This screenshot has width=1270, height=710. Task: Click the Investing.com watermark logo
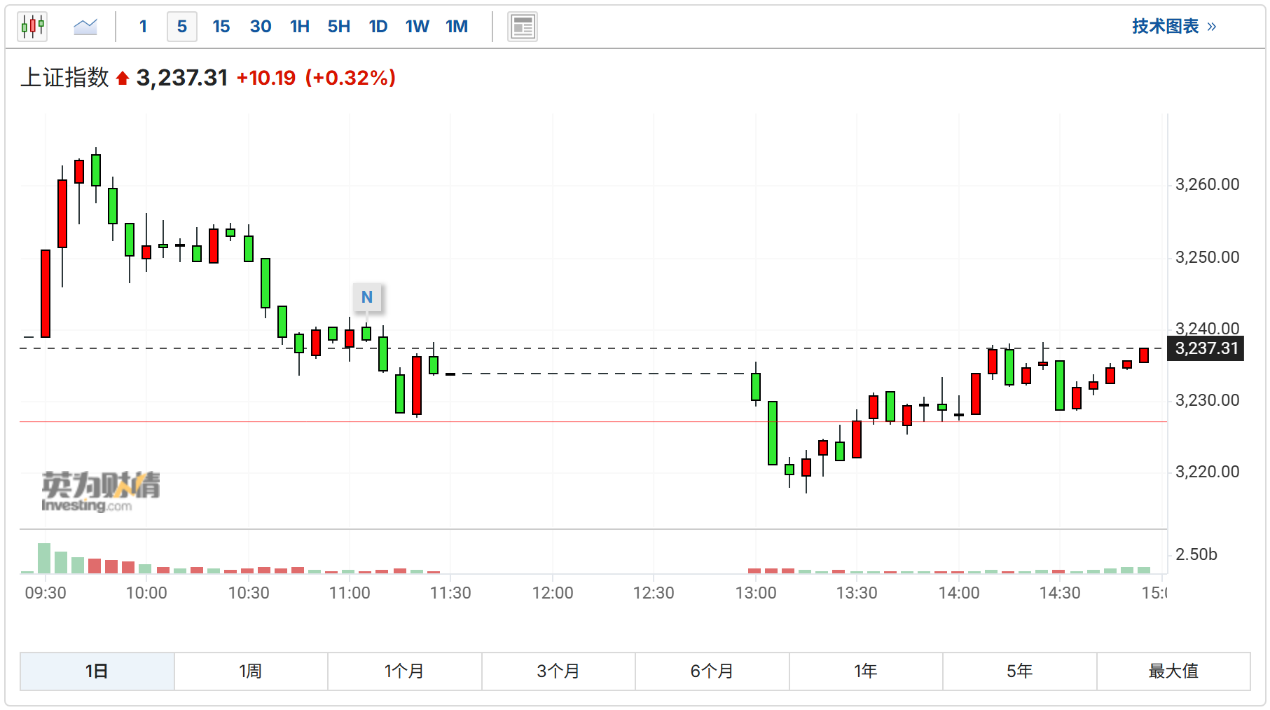[100, 490]
